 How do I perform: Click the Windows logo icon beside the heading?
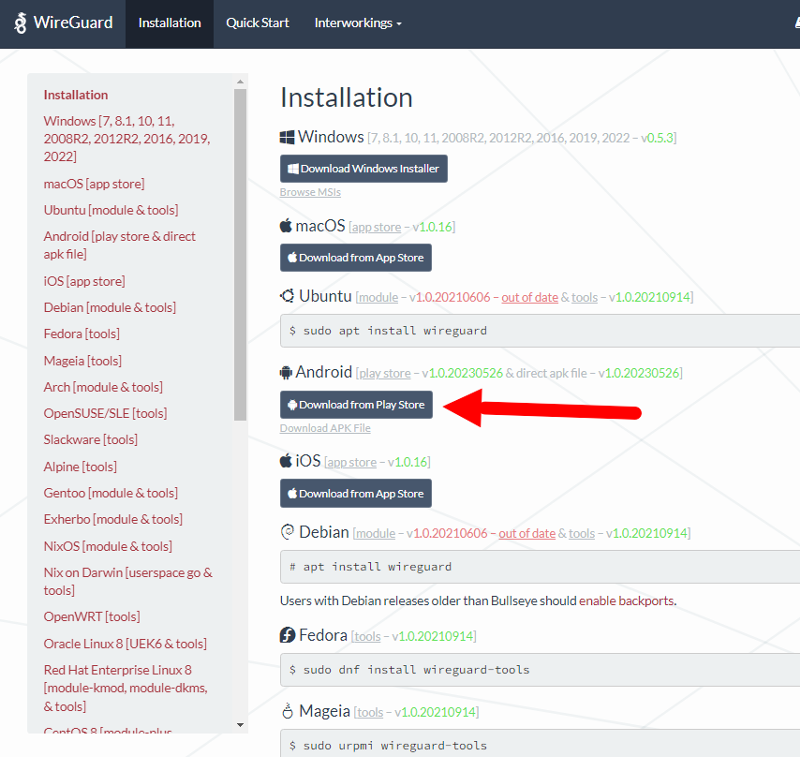click(287, 137)
